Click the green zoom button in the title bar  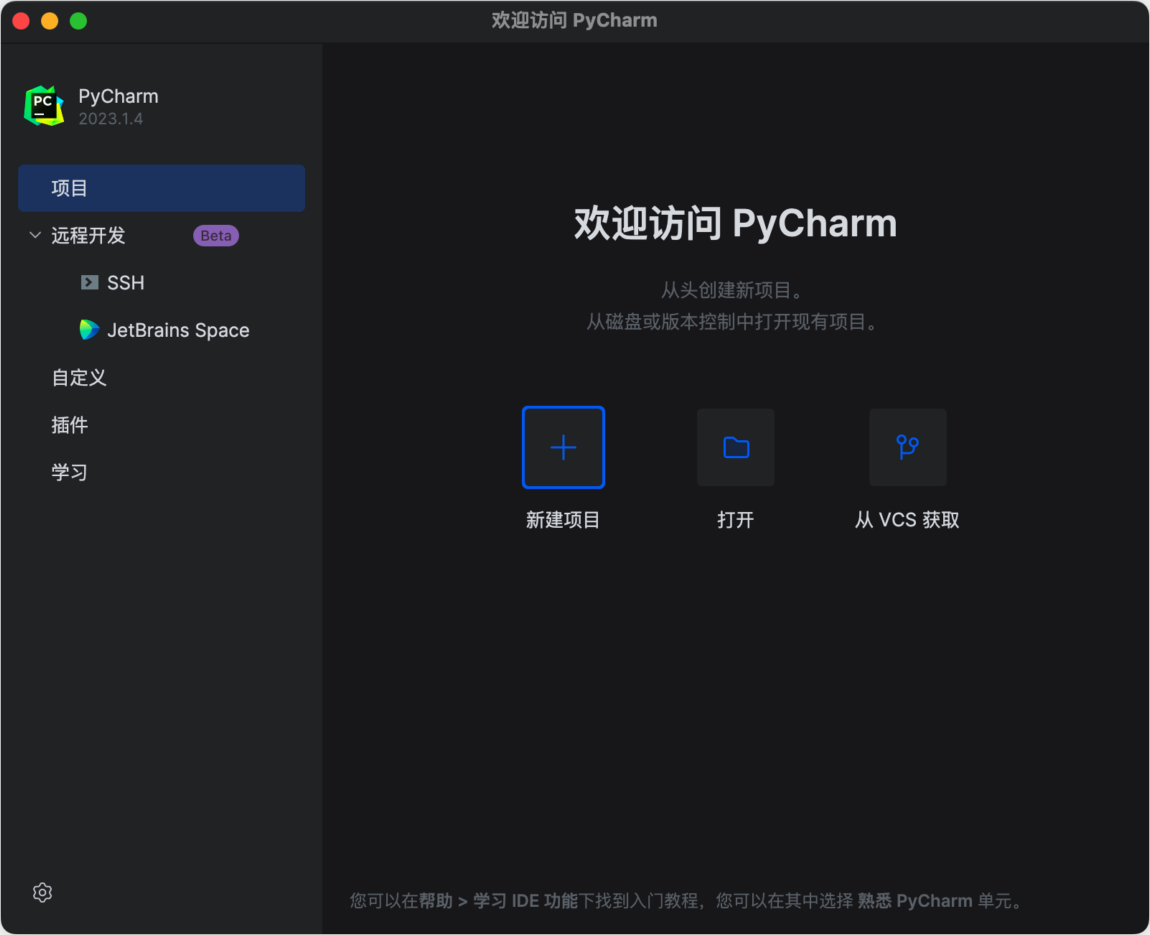tap(78, 19)
